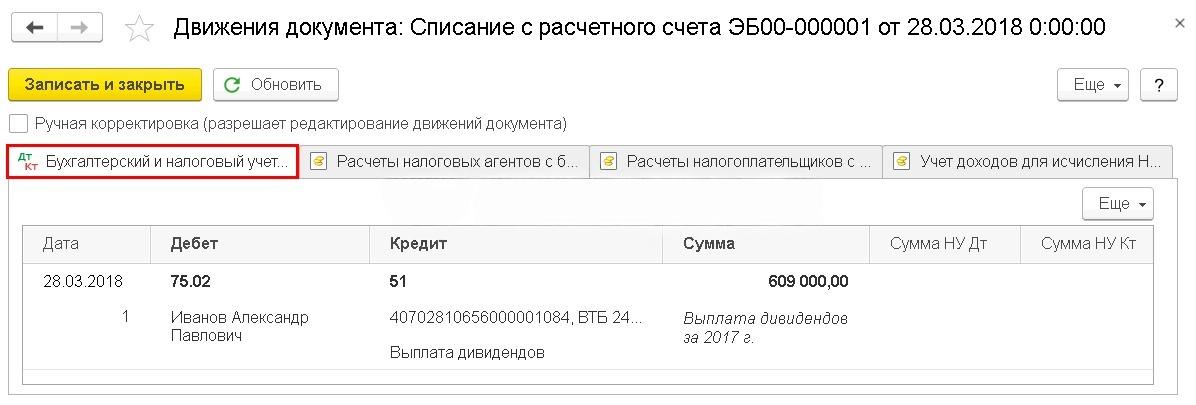Click the coin icon on Расчеты налоговых агентов tab
Screen dimensions: 1196x405
(318, 162)
